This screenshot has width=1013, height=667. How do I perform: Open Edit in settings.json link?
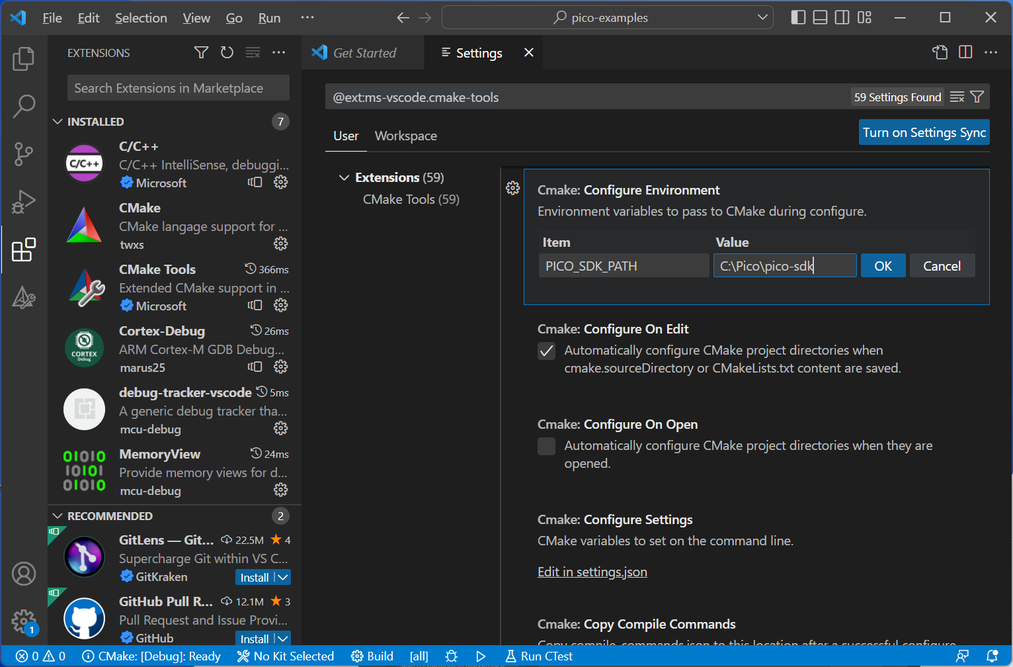pos(592,572)
